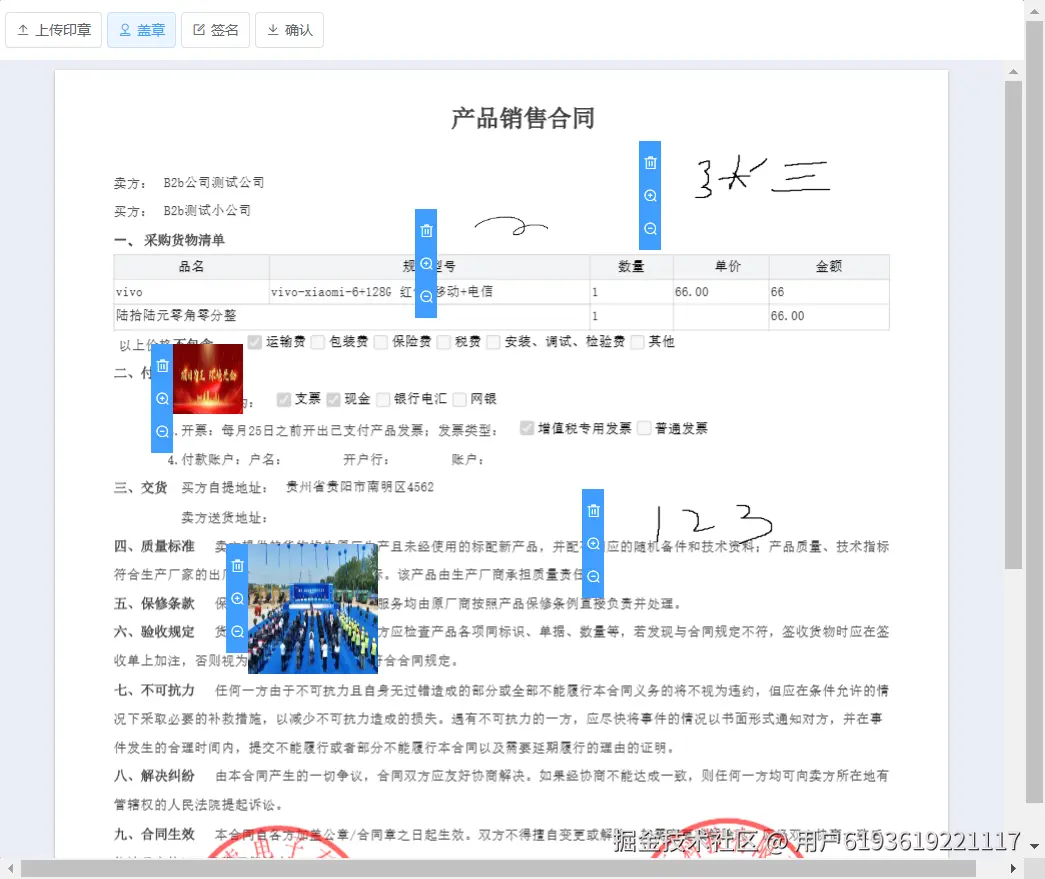Delete the squiggle signature near table header
The width and height of the screenshot is (1045, 879).
pyautogui.click(x=427, y=231)
